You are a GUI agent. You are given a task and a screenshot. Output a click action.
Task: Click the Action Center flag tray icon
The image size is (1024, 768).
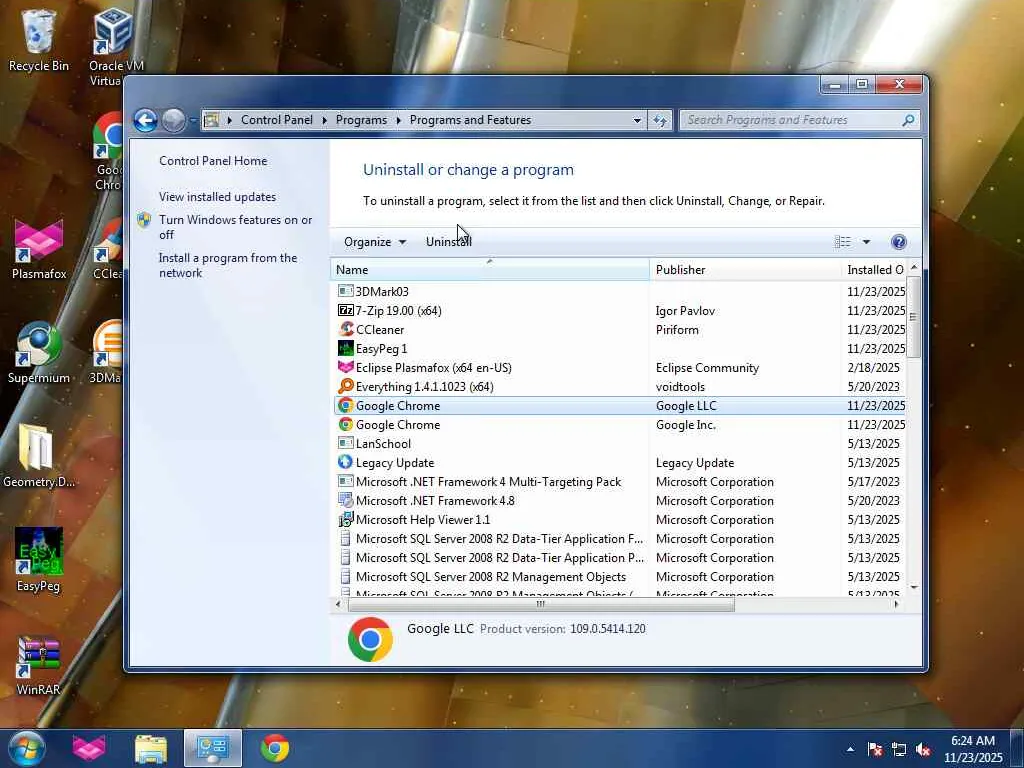point(875,750)
